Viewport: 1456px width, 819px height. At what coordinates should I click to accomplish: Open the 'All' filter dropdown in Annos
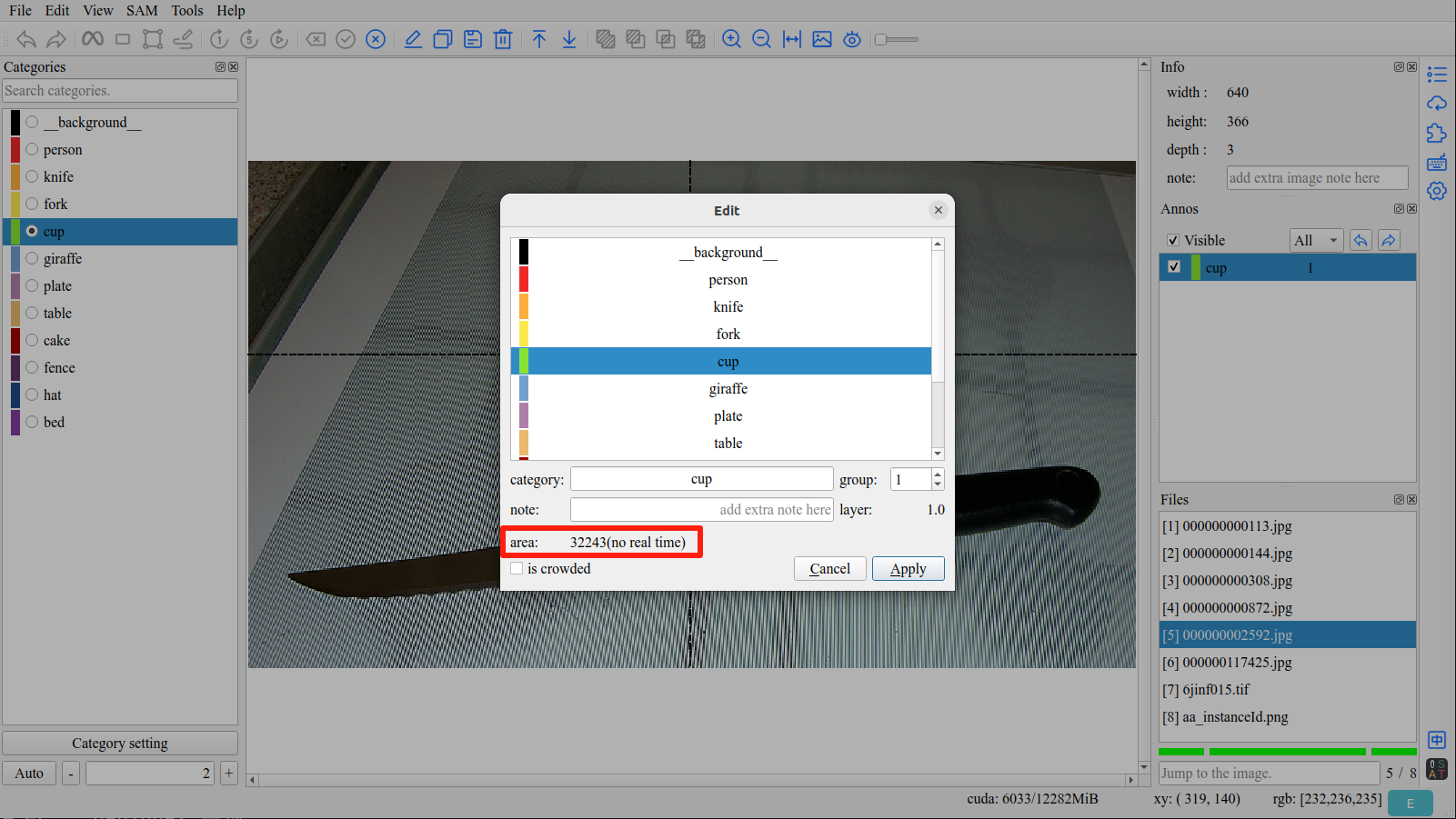pos(1316,240)
